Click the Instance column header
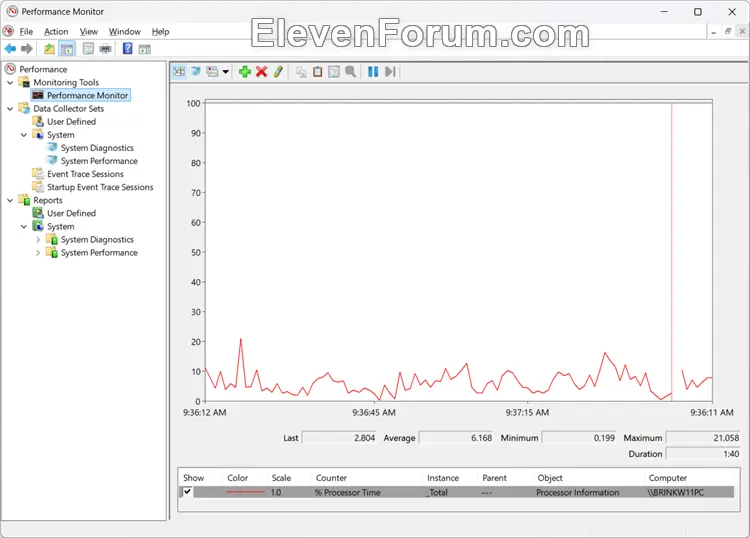 click(442, 478)
